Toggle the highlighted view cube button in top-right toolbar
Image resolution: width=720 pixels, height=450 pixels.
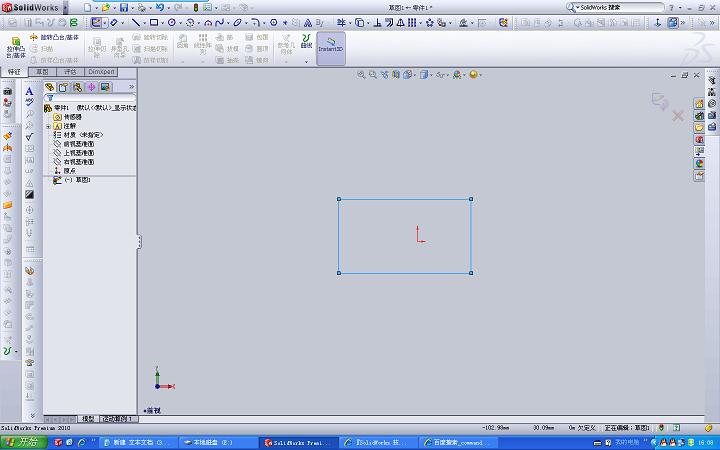coord(673,22)
